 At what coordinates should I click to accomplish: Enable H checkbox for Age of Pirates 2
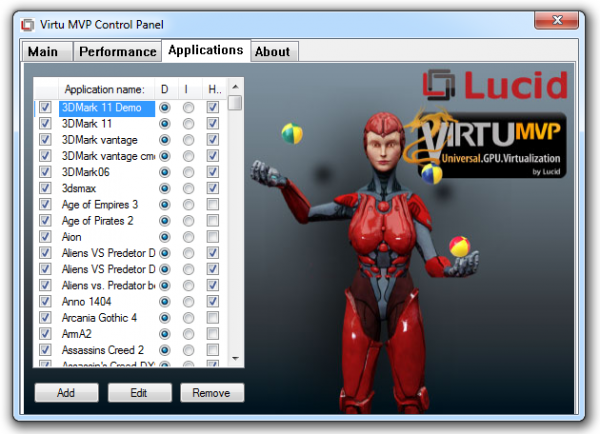pos(213,220)
